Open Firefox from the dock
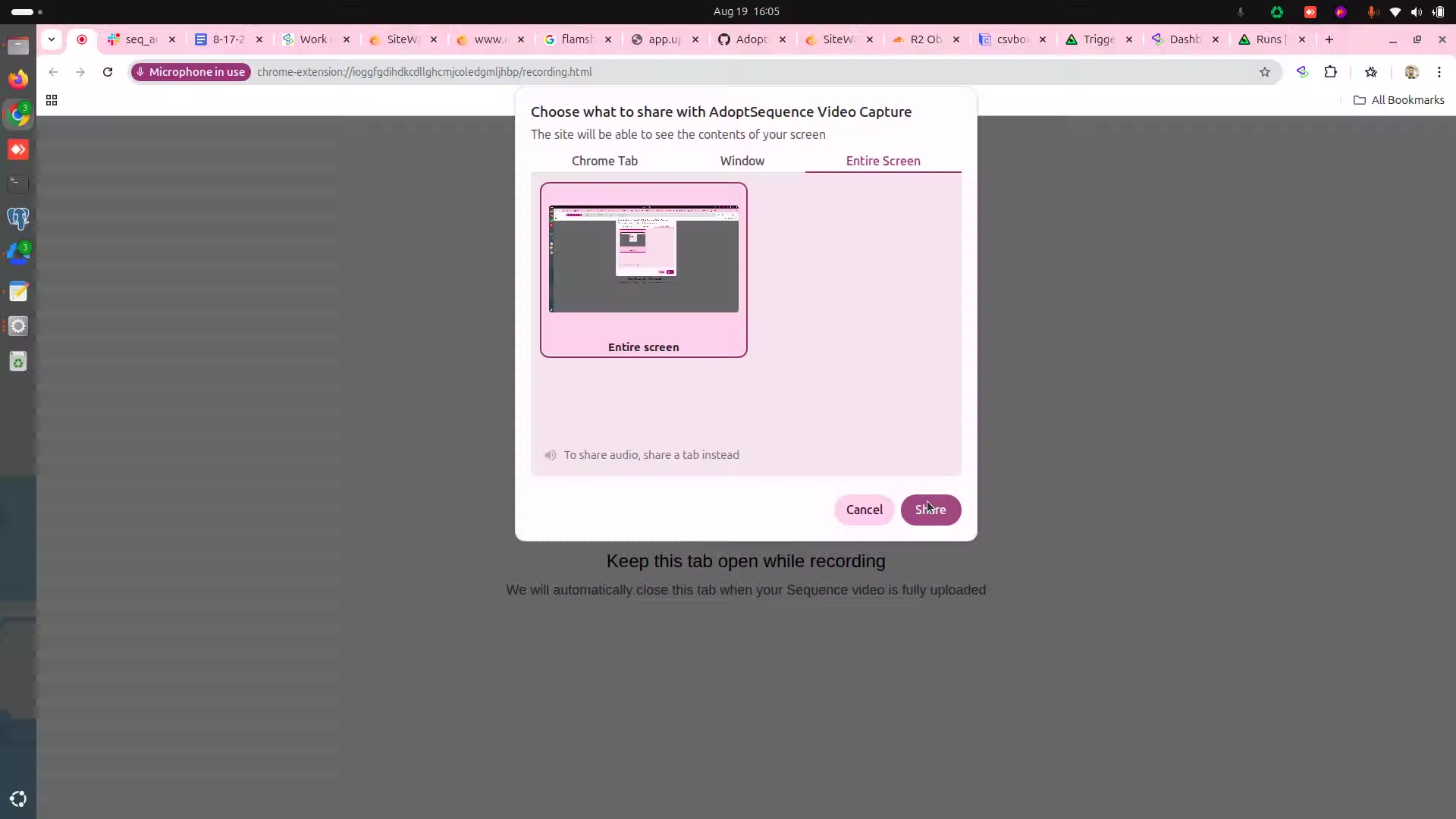 click(x=18, y=79)
